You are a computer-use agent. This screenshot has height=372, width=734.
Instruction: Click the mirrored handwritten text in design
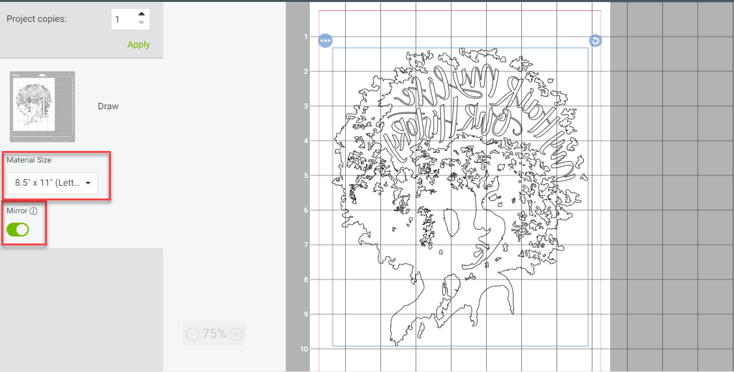[477, 122]
